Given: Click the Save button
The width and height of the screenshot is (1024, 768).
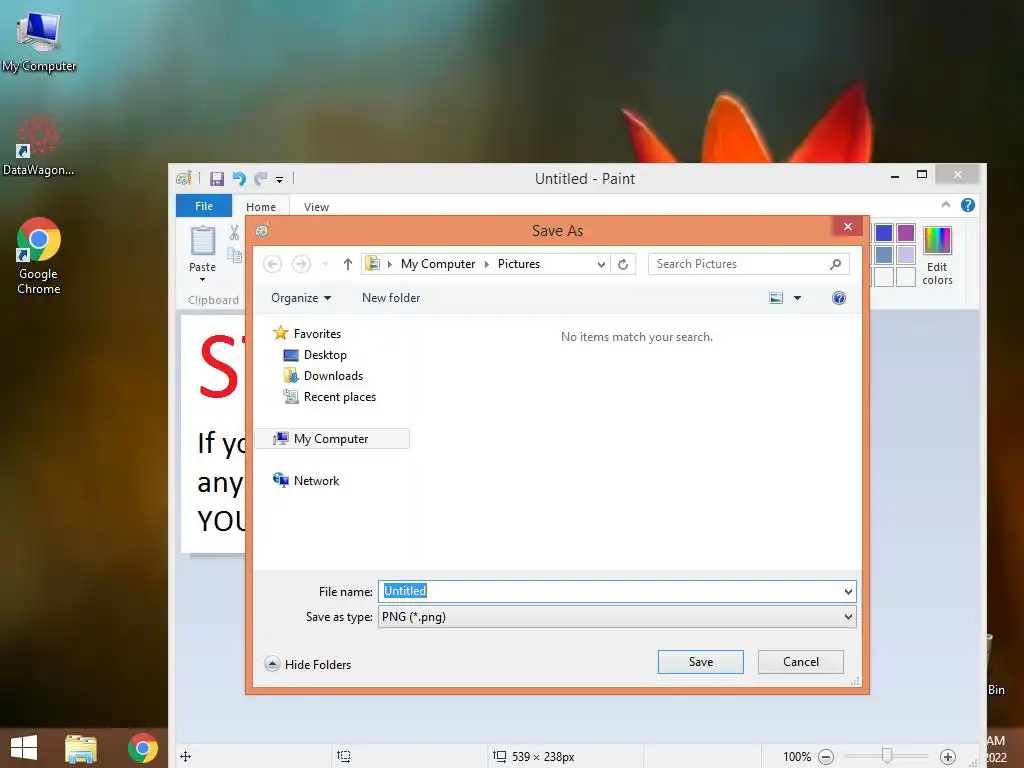Looking at the screenshot, I should [x=701, y=662].
